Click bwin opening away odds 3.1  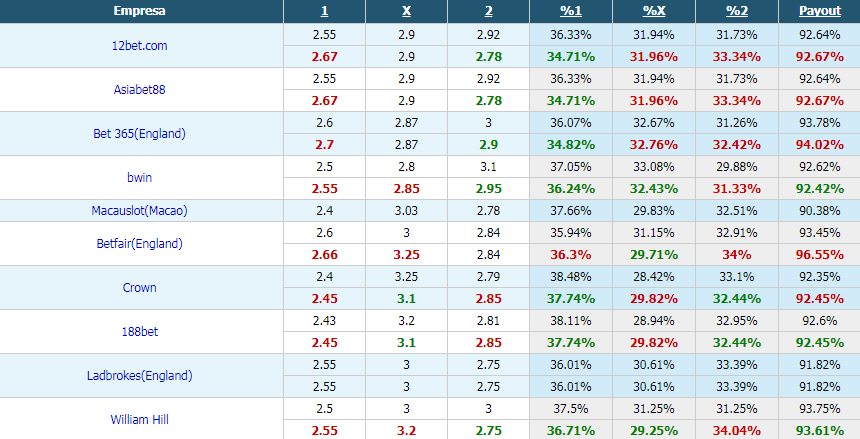(489, 167)
